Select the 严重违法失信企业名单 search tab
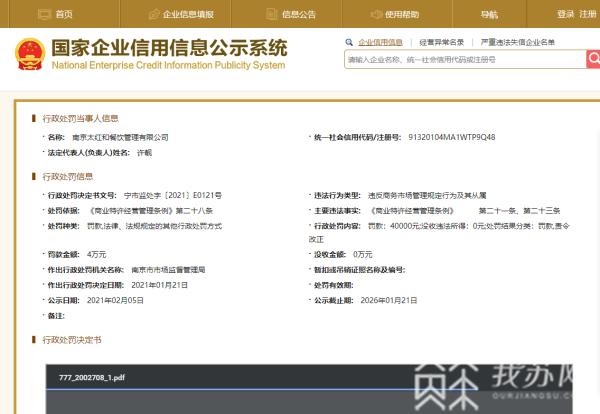This screenshot has width=600, height=414. (518, 42)
